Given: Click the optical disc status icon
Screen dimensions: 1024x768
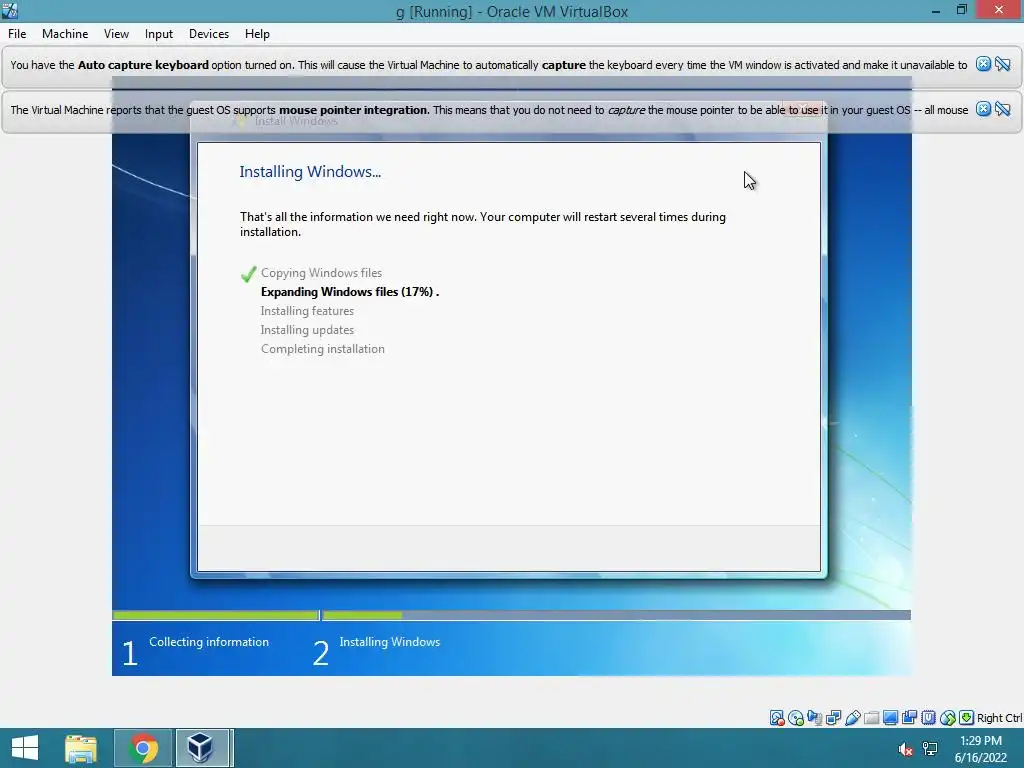Looking at the screenshot, I should tap(795, 718).
